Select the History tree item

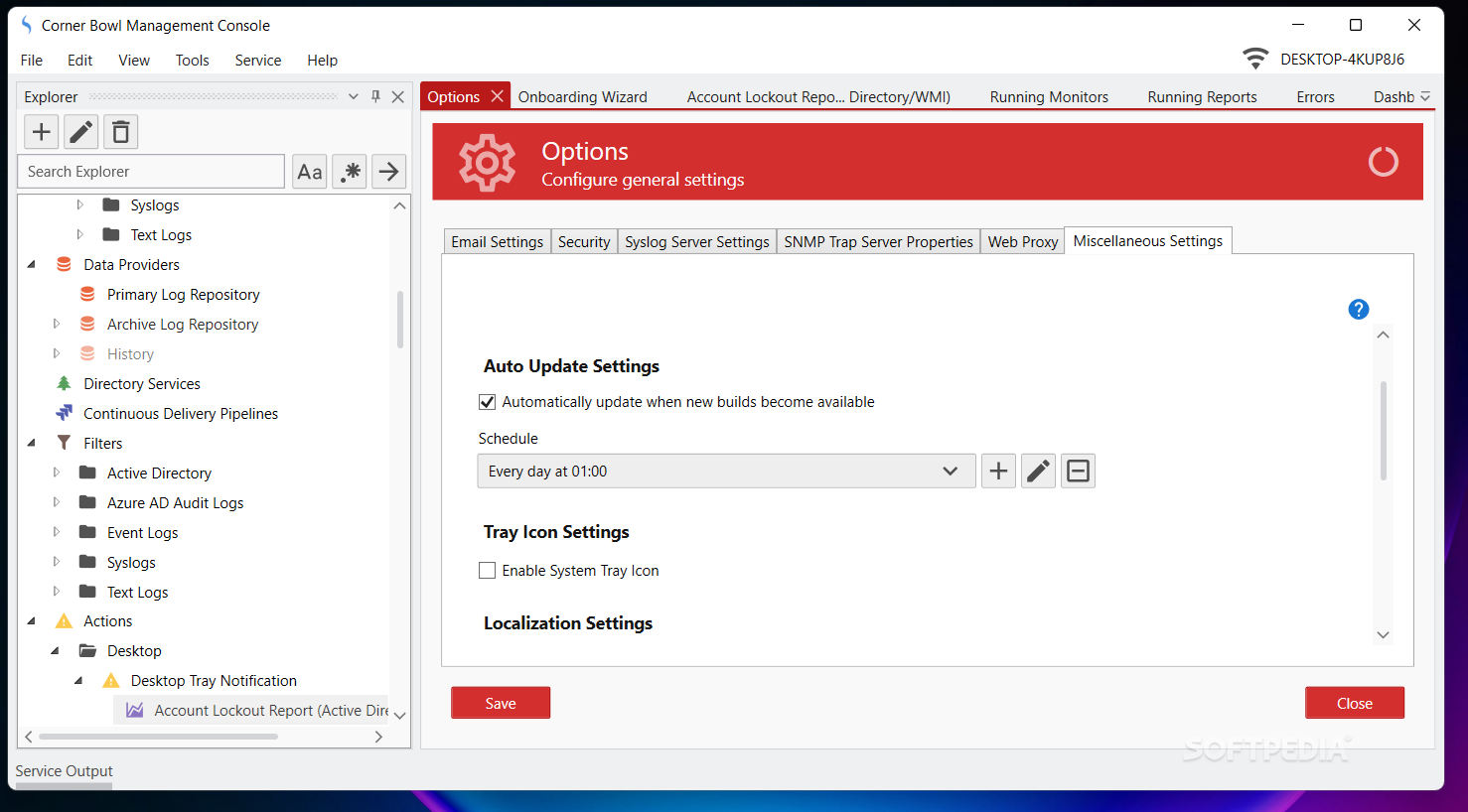click(130, 353)
